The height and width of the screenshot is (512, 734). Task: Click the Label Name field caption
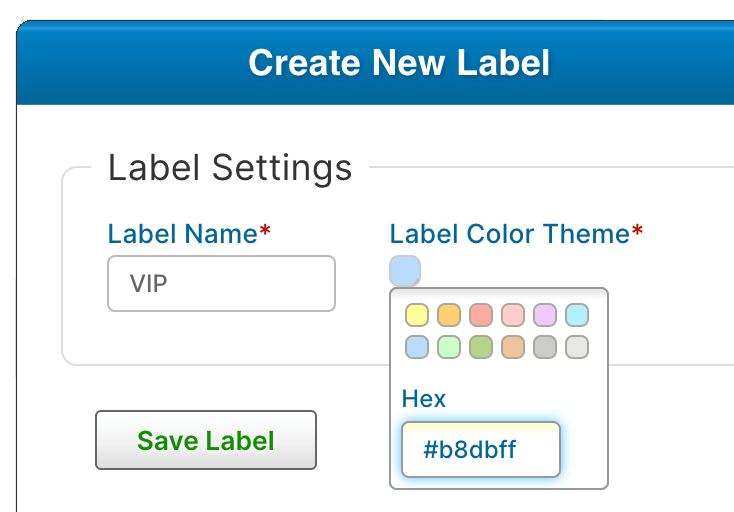click(183, 234)
